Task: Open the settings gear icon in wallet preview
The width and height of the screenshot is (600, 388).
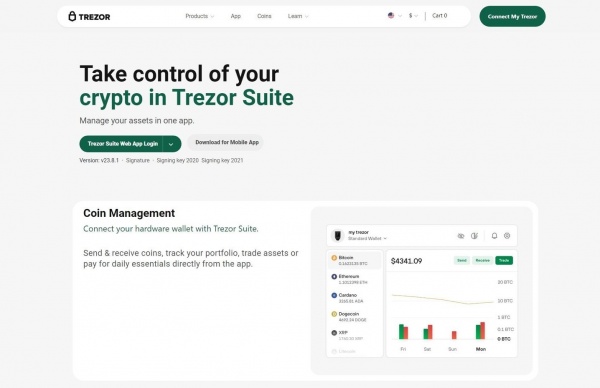Action: [x=507, y=236]
